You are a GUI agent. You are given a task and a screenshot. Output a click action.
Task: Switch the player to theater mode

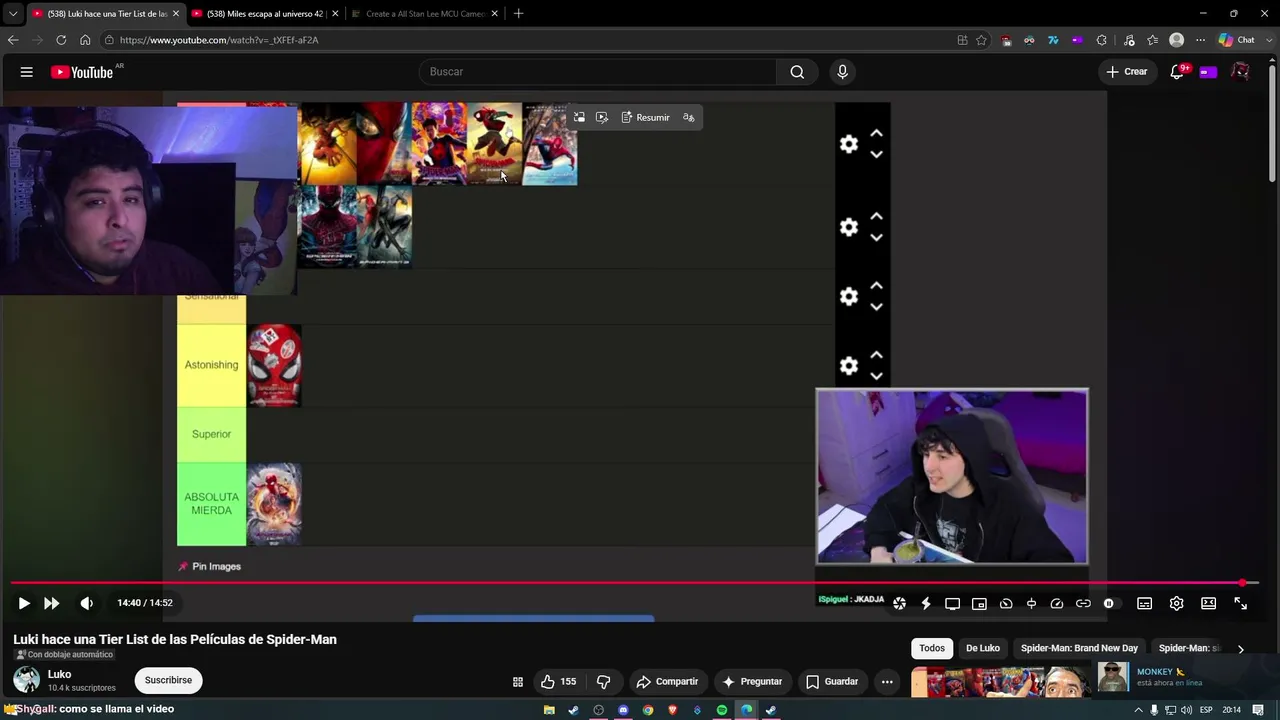(x=1208, y=604)
